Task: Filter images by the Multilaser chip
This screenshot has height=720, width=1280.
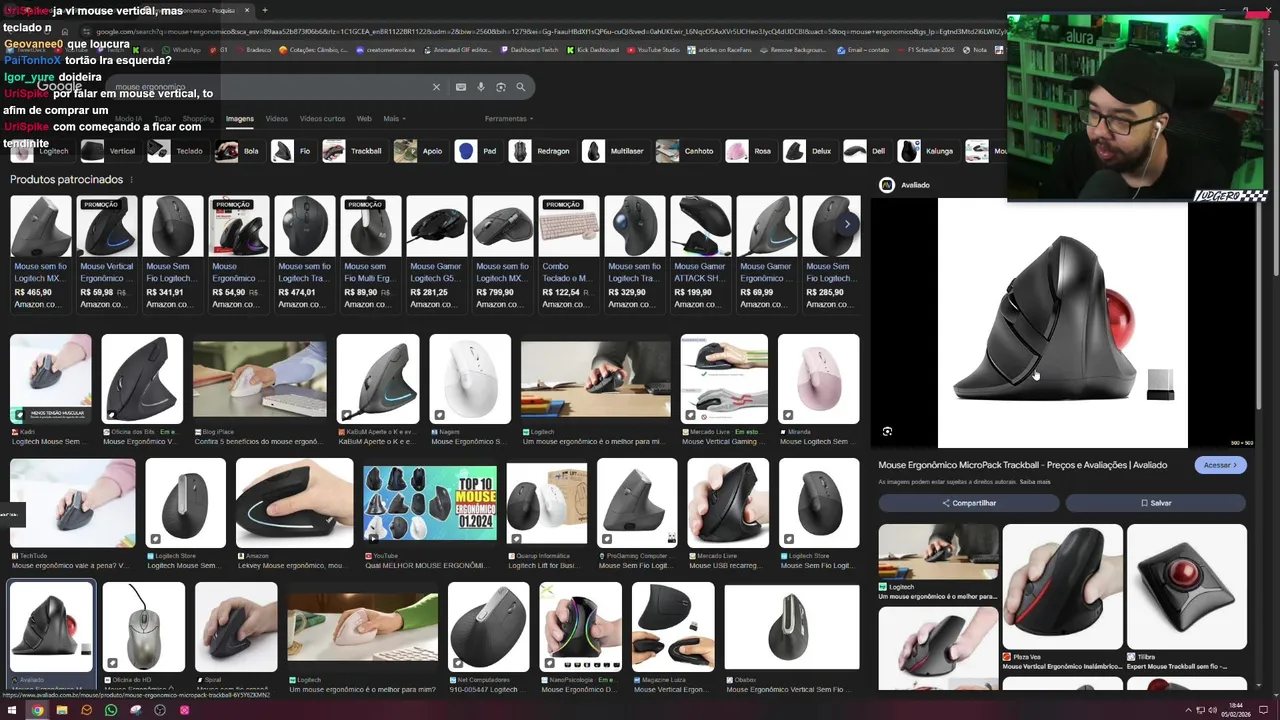Action: point(614,151)
